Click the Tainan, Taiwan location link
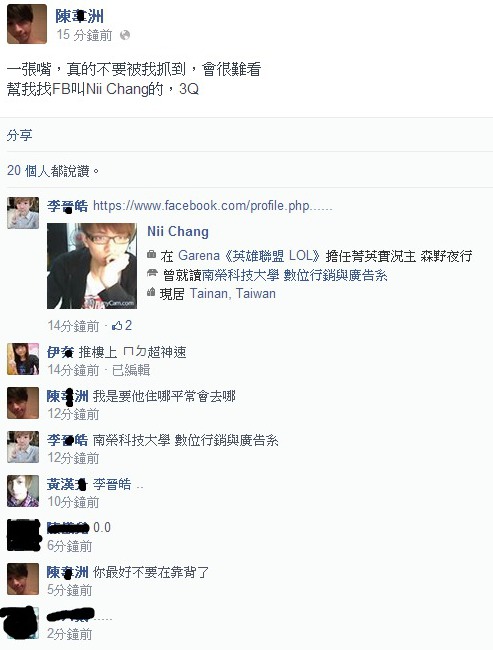The width and height of the screenshot is (493, 650). (233, 293)
